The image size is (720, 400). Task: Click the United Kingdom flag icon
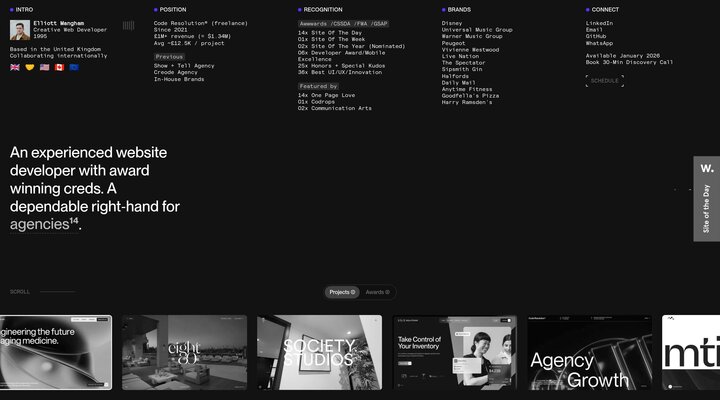point(15,67)
